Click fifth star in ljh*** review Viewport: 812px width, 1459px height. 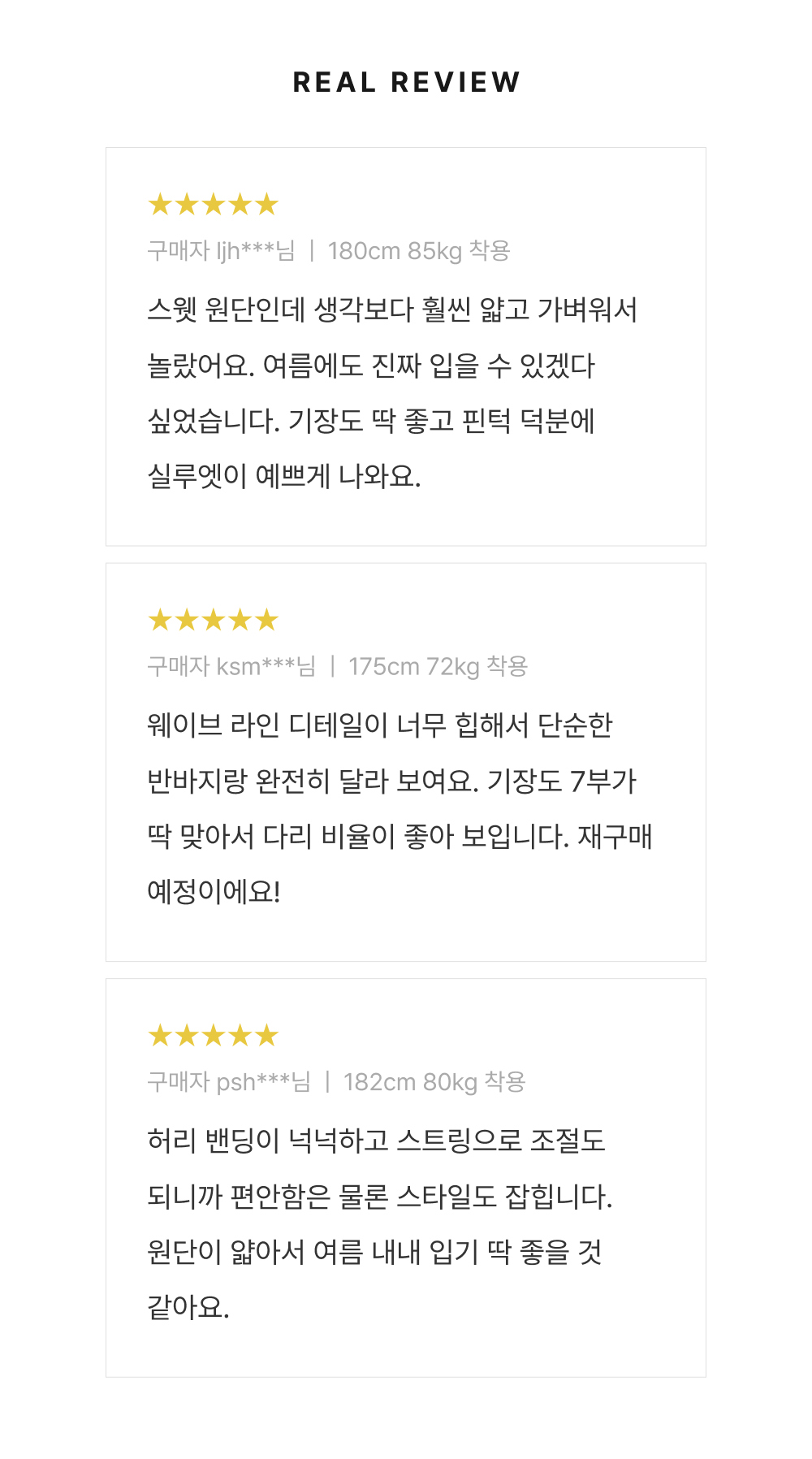[x=266, y=204]
